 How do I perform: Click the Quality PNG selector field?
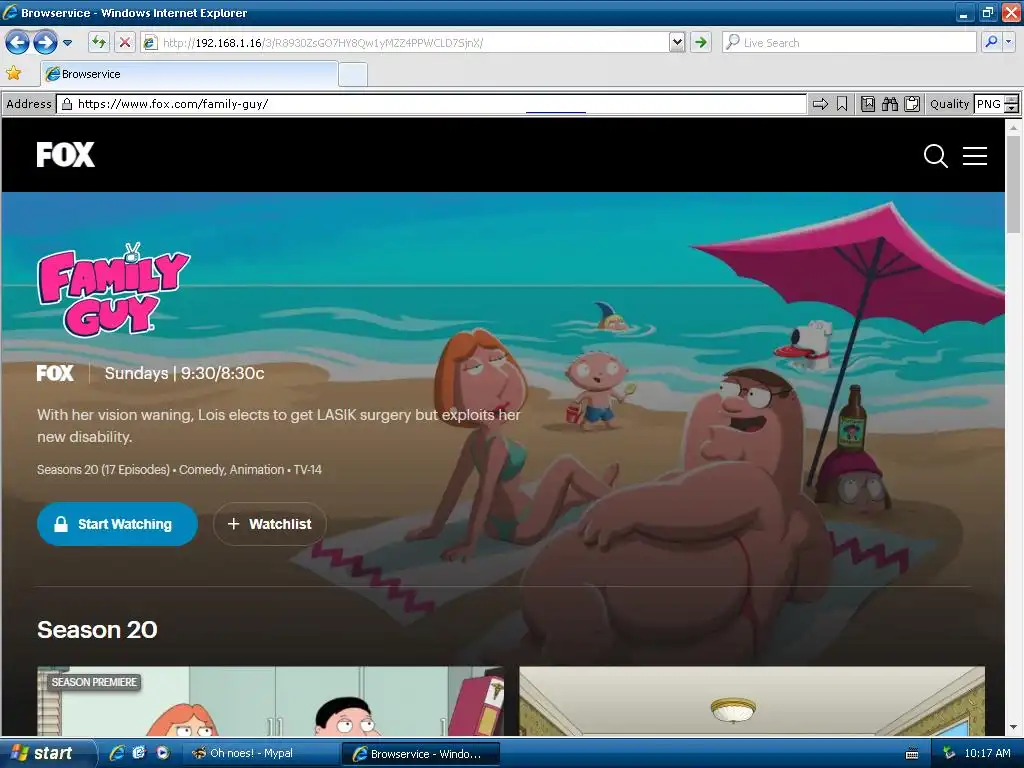[x=989, y=104]
